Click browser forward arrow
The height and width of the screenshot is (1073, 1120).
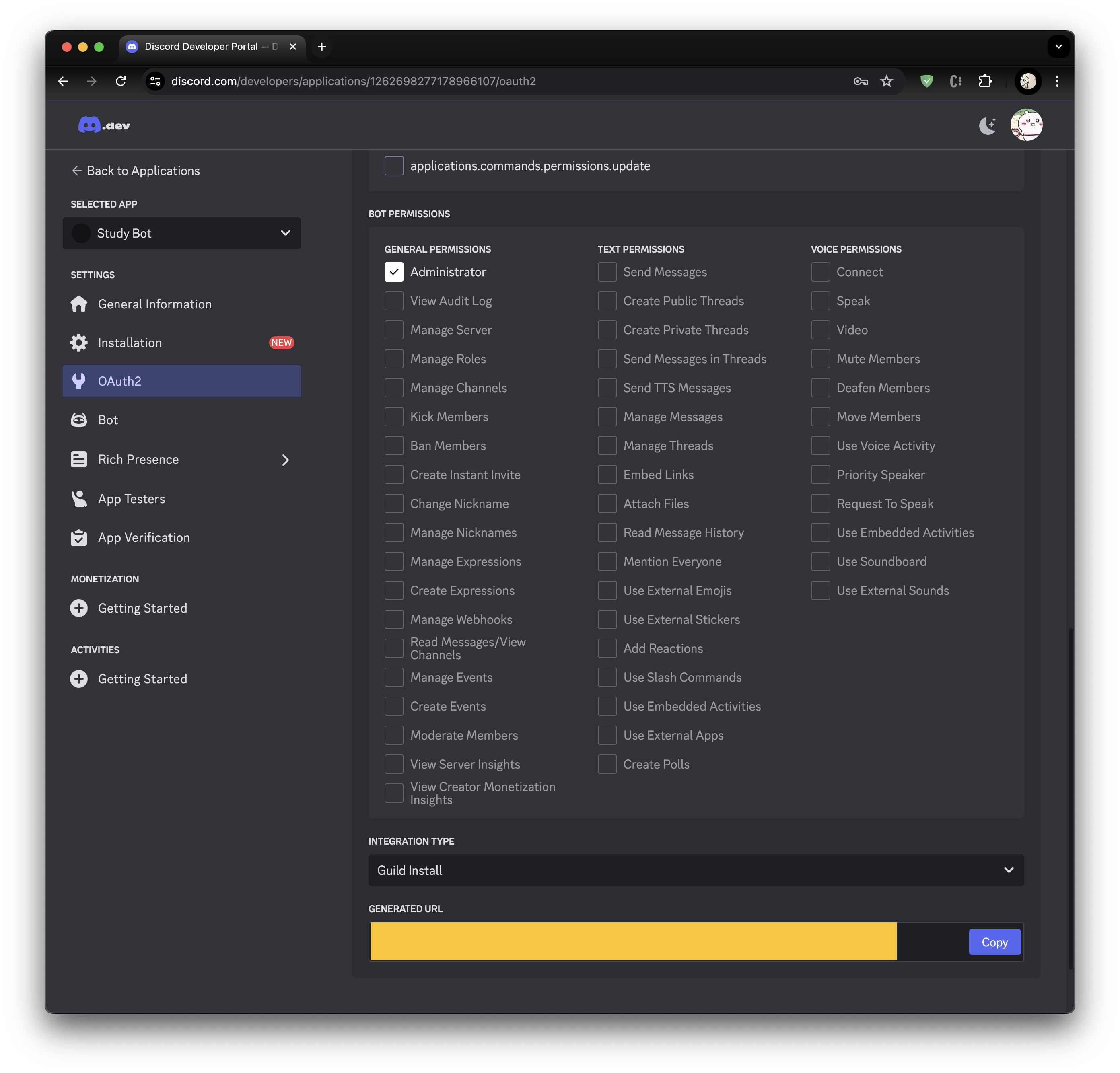pos(91,81)
